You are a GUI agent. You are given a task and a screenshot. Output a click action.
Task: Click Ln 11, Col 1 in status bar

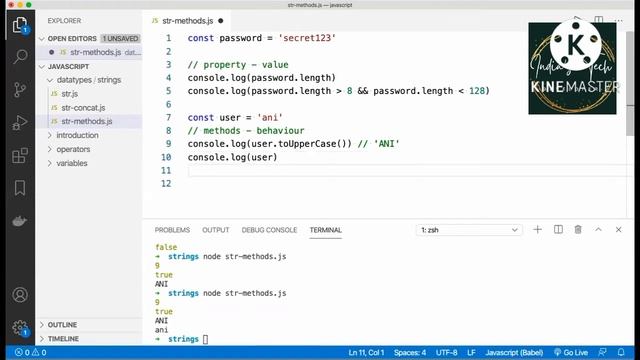[x=366, y=353]
